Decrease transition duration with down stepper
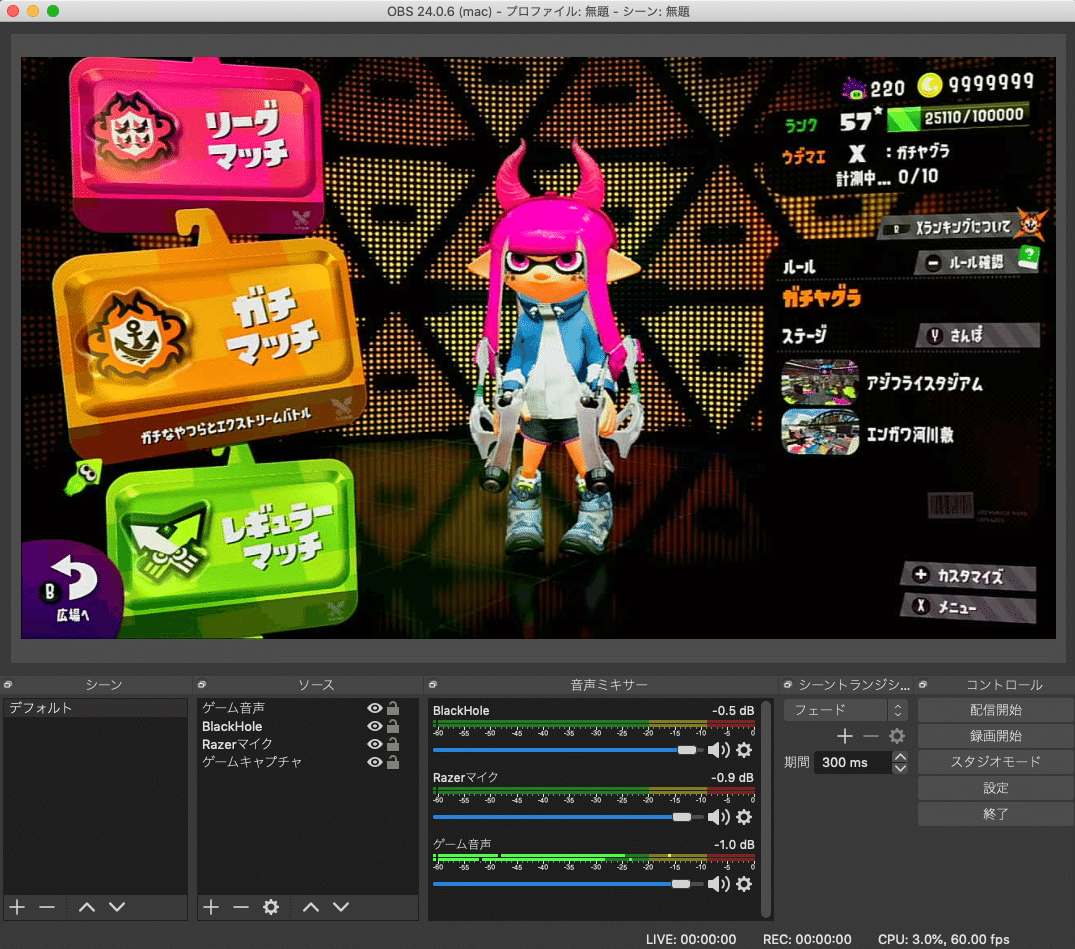This screenshot has height=949, width=1075. 900,768
